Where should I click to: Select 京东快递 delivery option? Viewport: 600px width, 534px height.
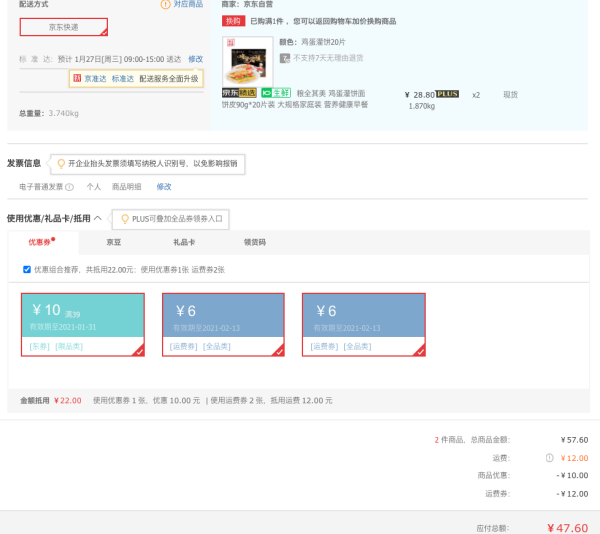tap(64, 27)
